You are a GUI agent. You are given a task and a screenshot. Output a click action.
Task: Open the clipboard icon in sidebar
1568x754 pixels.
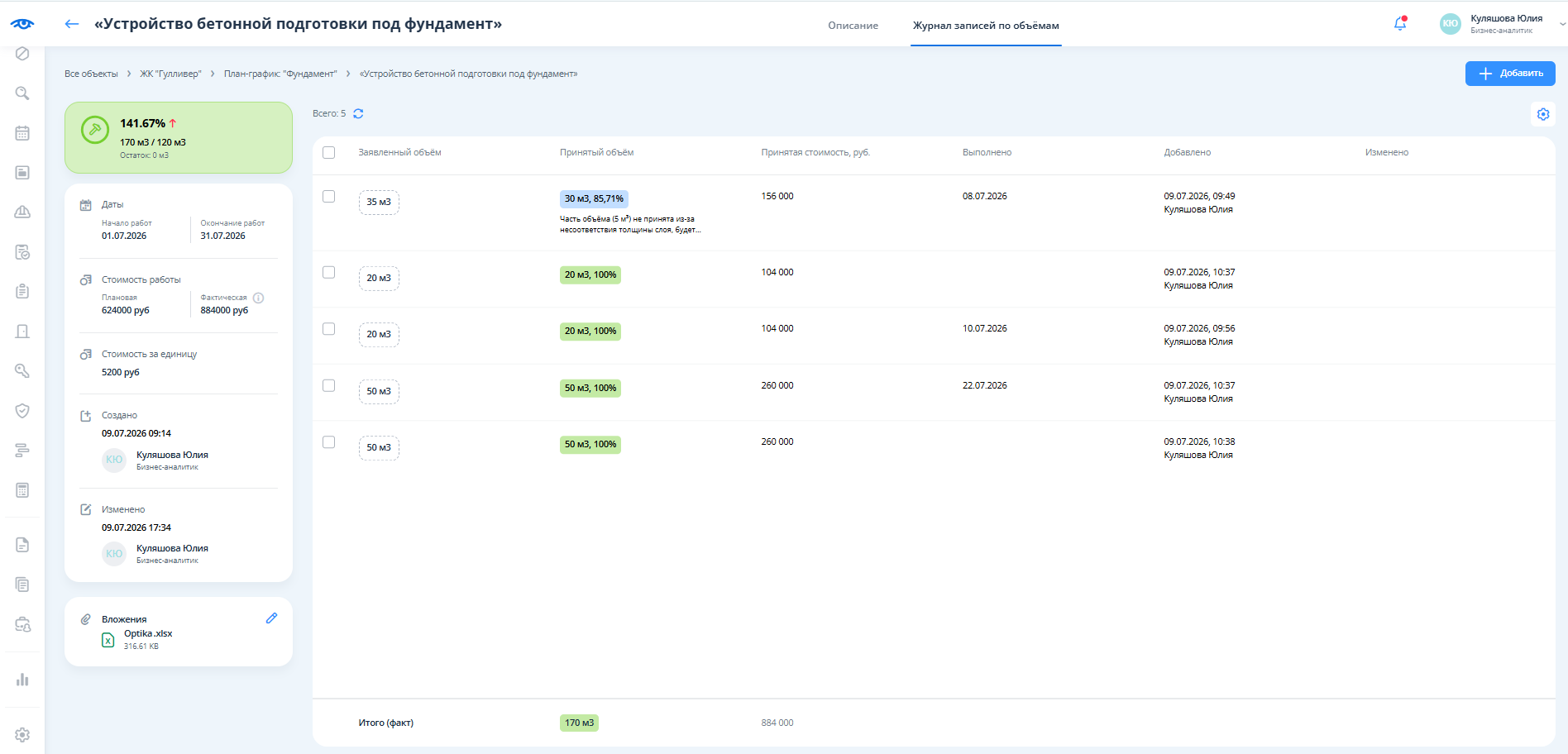click(x=22, y=291)
